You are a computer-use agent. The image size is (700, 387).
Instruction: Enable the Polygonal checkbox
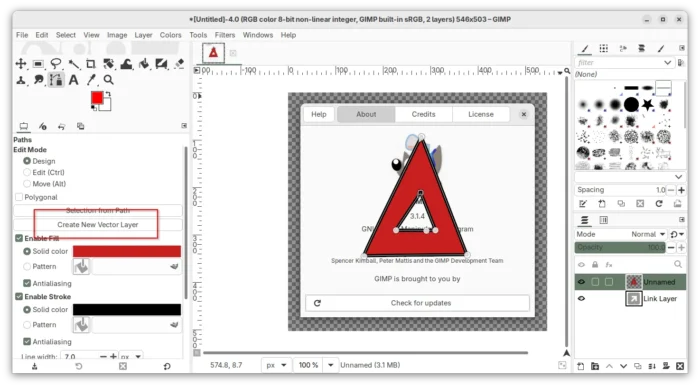(19, 197)
